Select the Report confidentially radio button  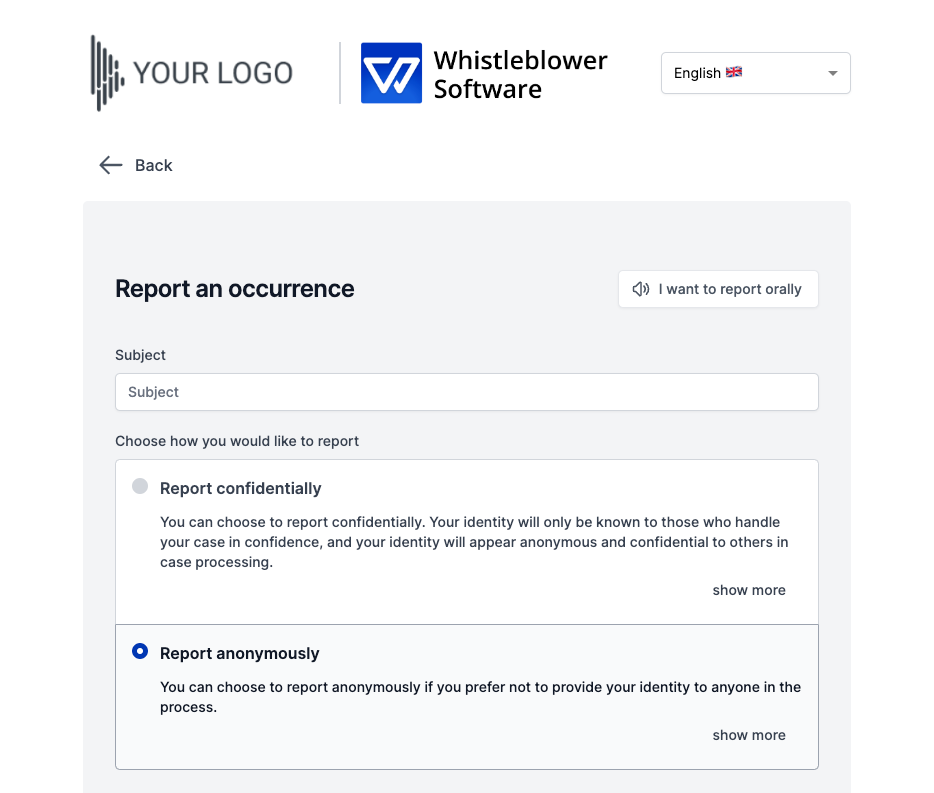click(140, 486)
